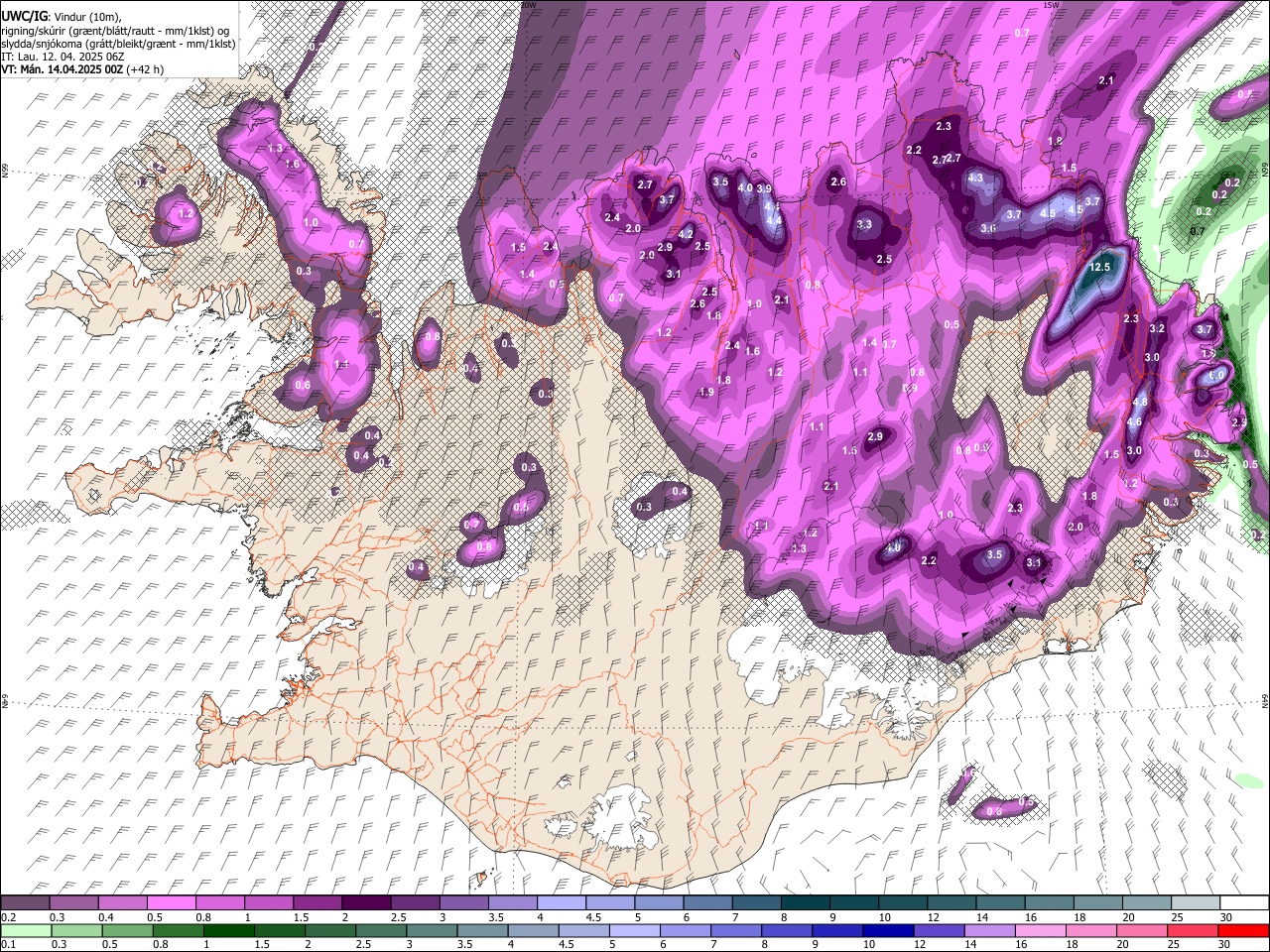Viewport: 1270px width, 952px height.
Task: Pick the pale grey upper swatch between 25 and 30
Action: 1194,902
